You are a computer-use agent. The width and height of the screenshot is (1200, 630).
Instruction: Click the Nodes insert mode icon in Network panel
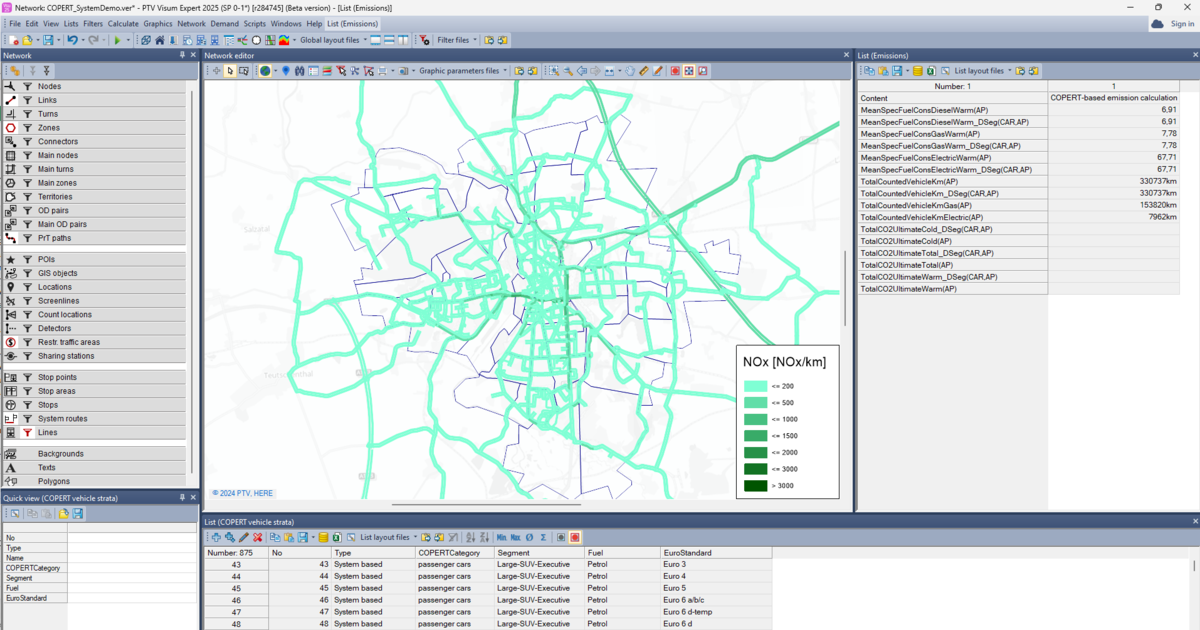click(x=11, y=86)
